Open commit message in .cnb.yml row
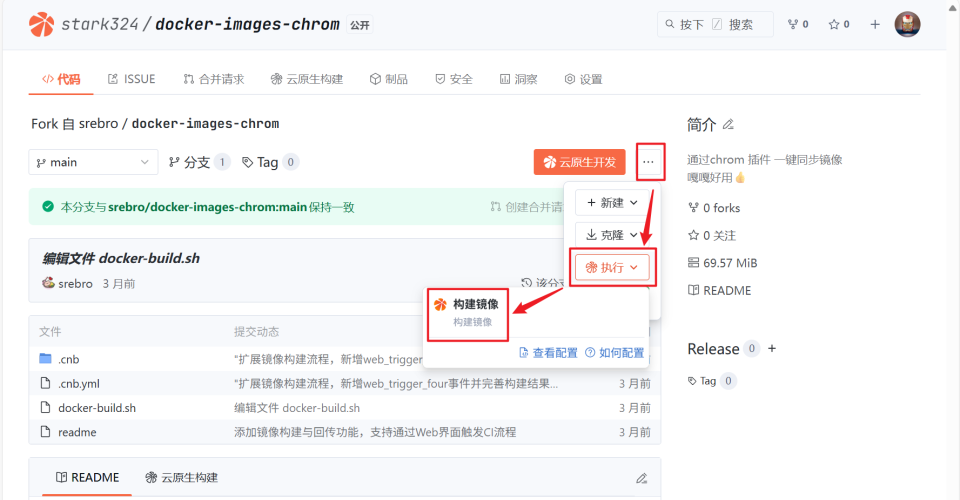Image resolution: width=960 pixels, height=500 pixels. tap(396, 384)
